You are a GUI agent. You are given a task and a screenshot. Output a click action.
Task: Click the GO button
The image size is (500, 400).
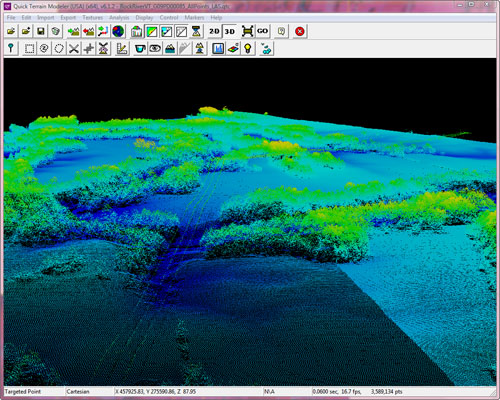point(262,32)
